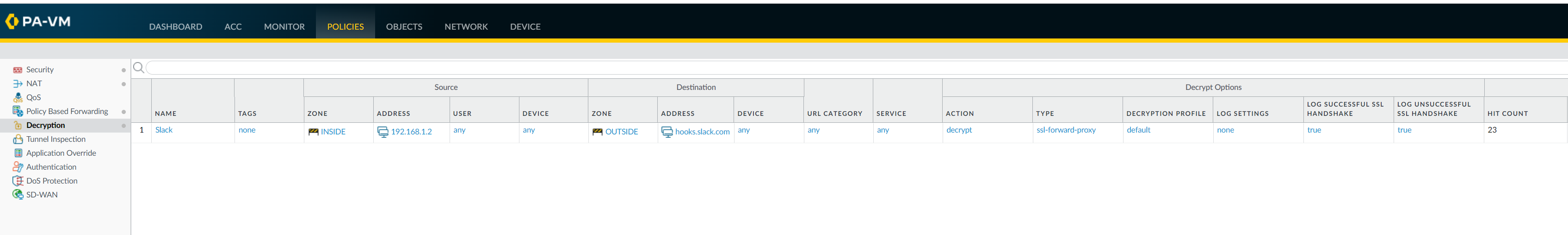Click the Application Override icon
This screenshot has width=1568, height=235.
click(x=18, y=153)
